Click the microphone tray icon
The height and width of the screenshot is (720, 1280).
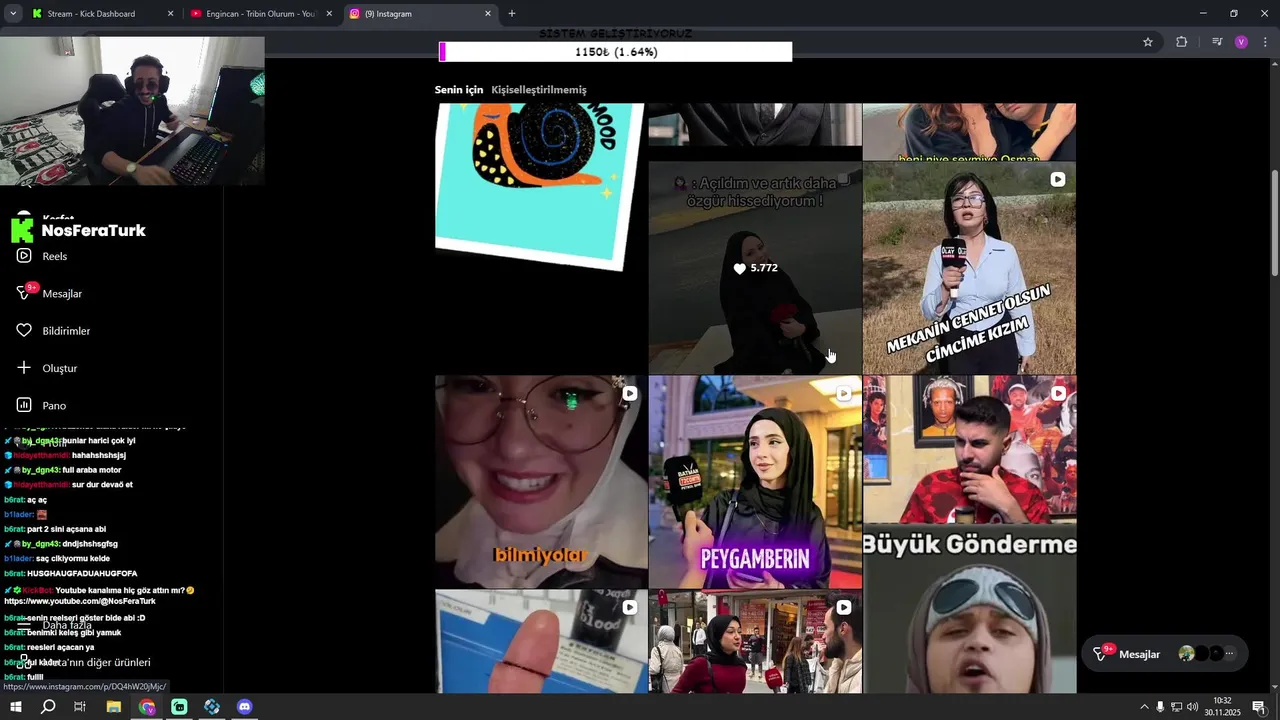(x=1160, y=707)
